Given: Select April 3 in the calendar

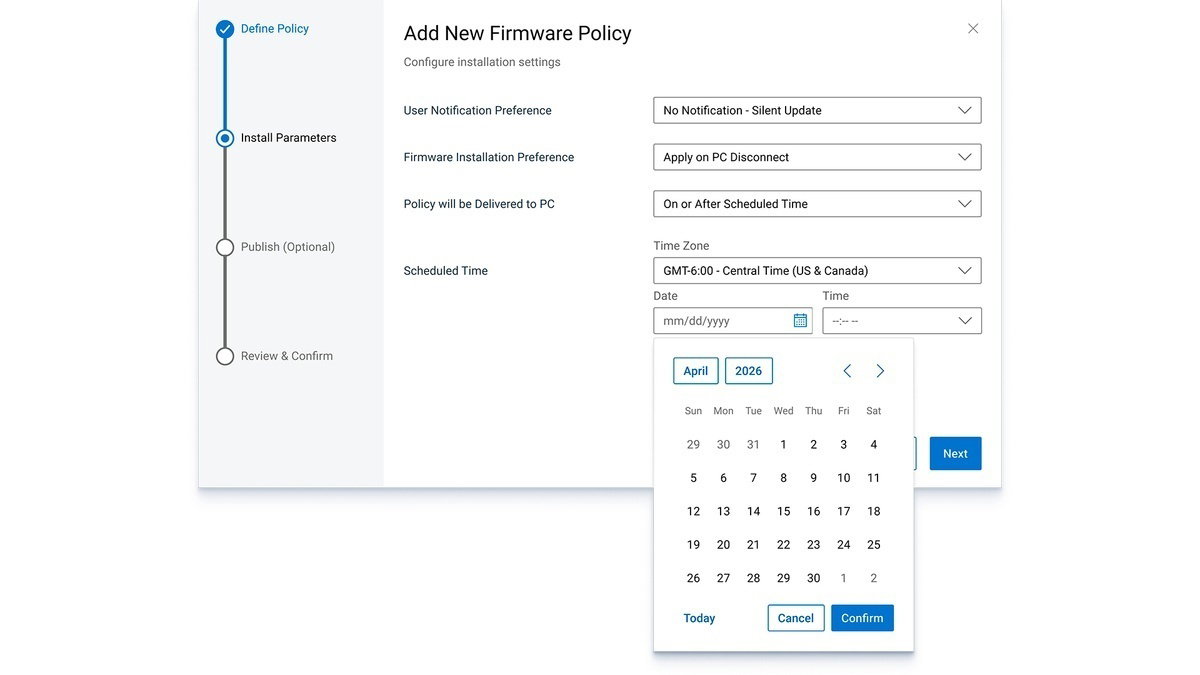Looking at the screenshot, I should click(844, 445).
